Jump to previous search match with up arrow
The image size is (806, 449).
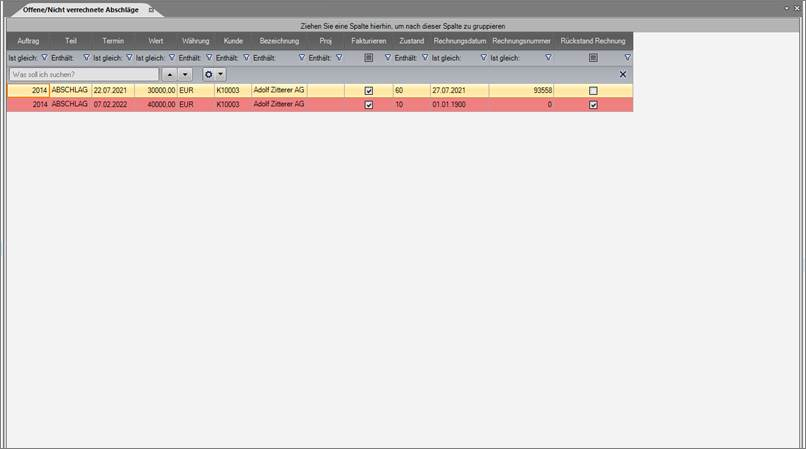[x=169, y=74]
